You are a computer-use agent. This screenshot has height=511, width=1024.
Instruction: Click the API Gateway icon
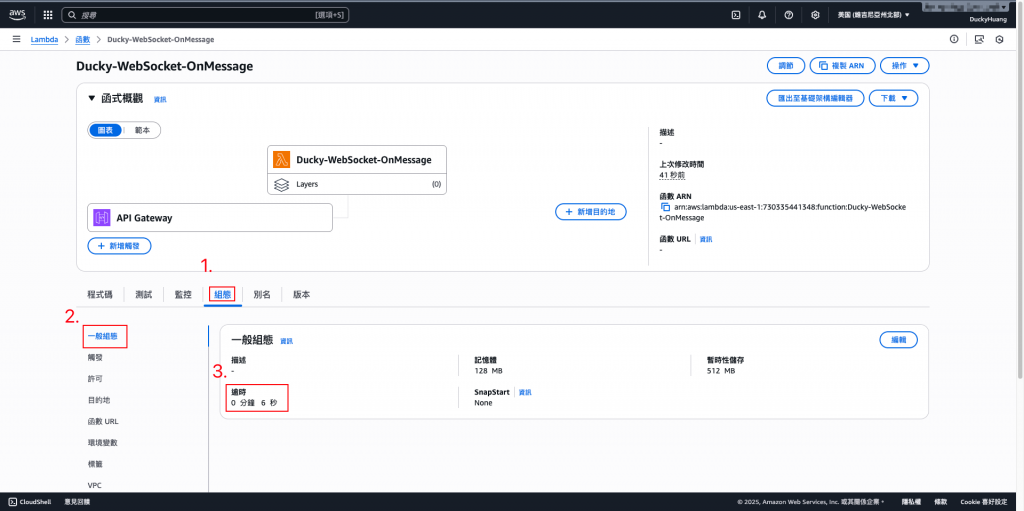101,218
